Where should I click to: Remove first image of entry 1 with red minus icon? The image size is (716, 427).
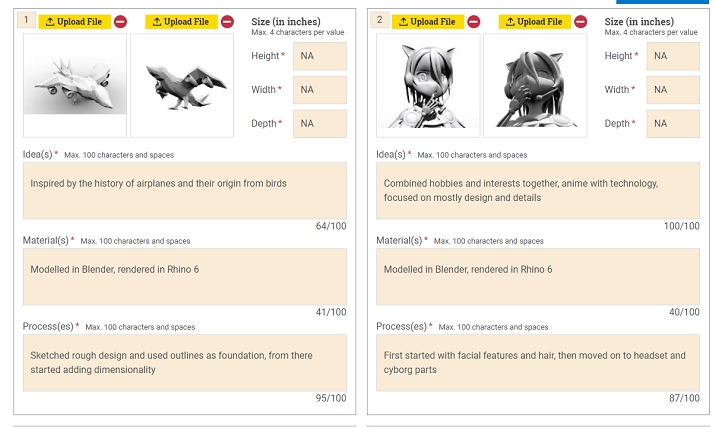pos(121,21)
